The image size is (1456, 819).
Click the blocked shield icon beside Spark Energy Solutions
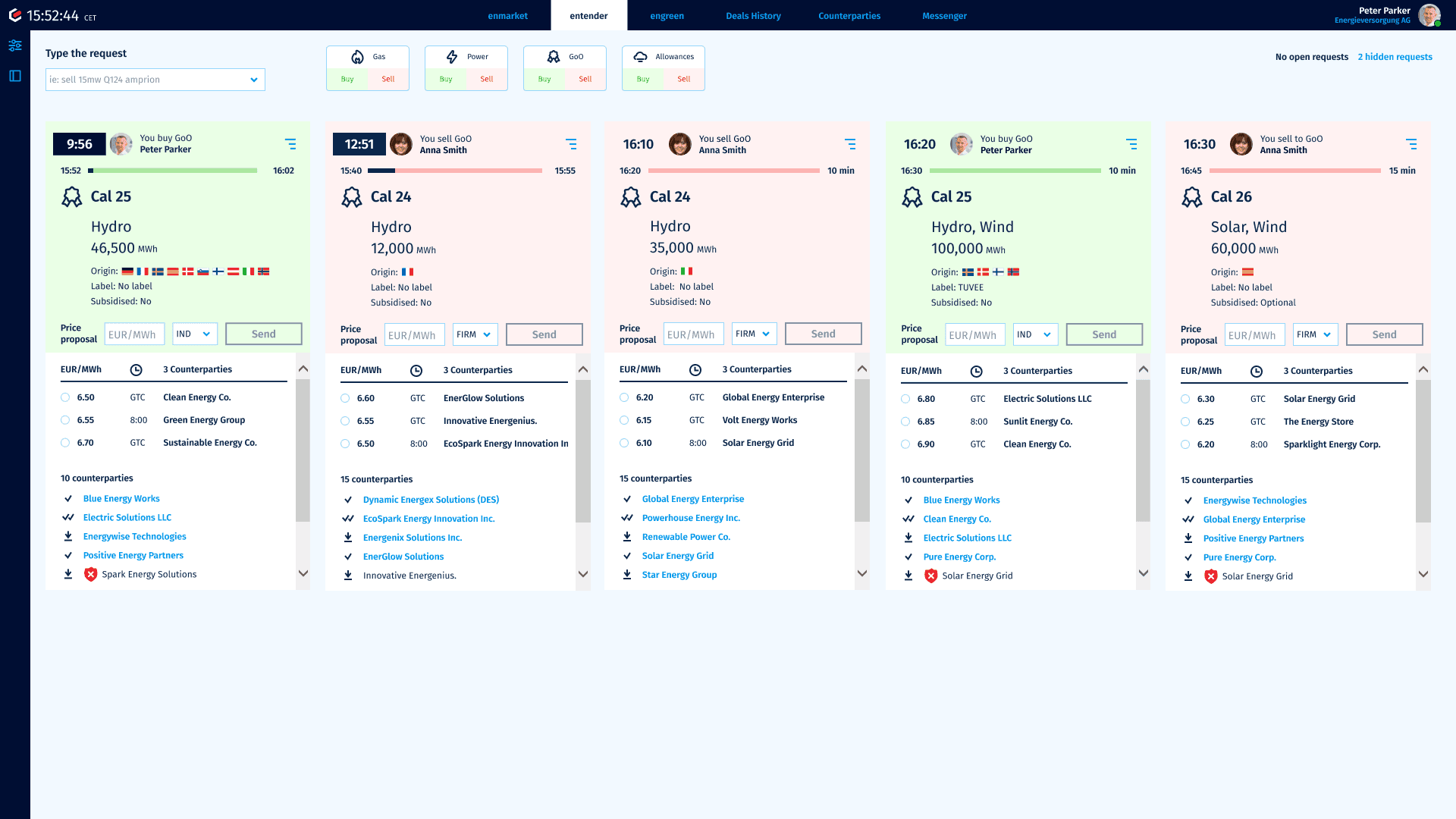[91, 575]
